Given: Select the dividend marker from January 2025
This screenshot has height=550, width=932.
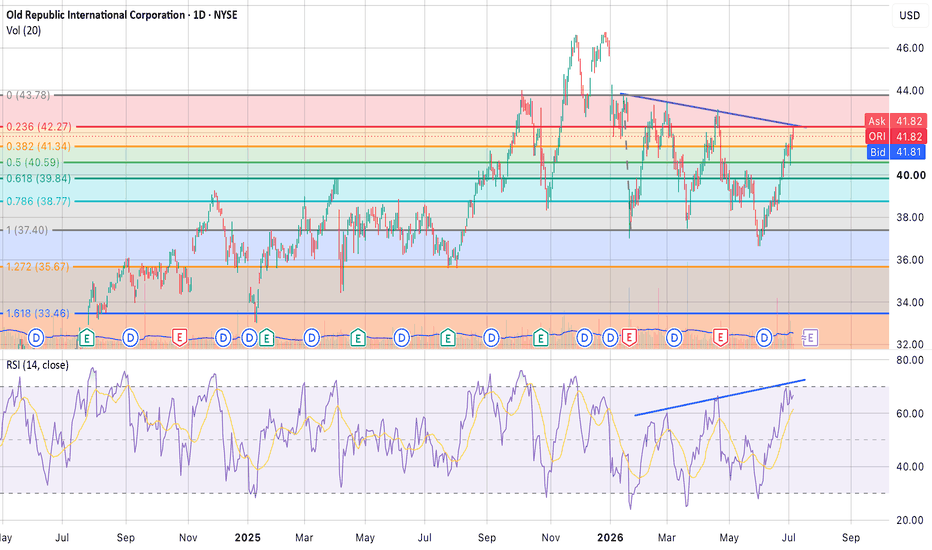Looking at the screenshot, I should (x=250, y=338).
